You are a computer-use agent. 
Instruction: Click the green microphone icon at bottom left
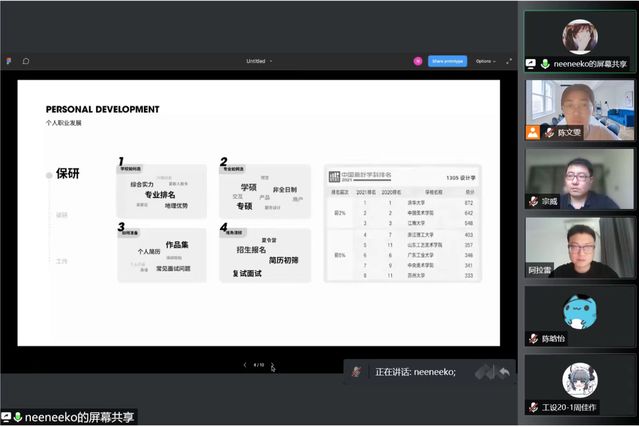tap(18, 417)
